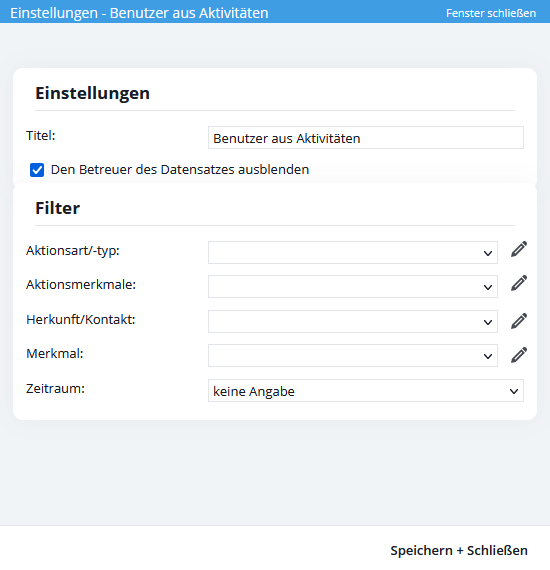Open the Merkmal dropdown
Viewport: 550px width, 570px height.
click(353, 356)
